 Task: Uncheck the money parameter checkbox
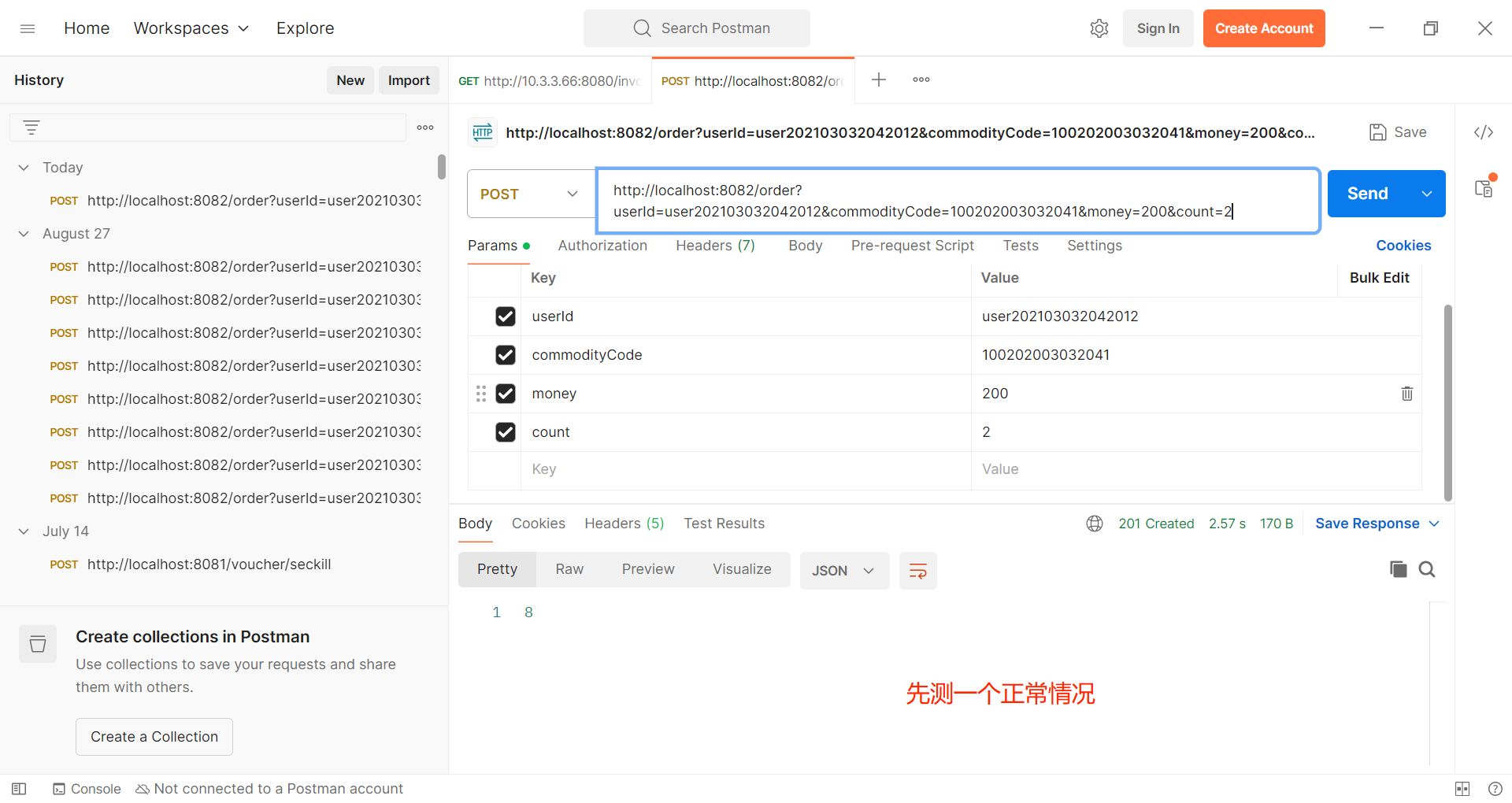pyautogui.click(x=506, y=394)
